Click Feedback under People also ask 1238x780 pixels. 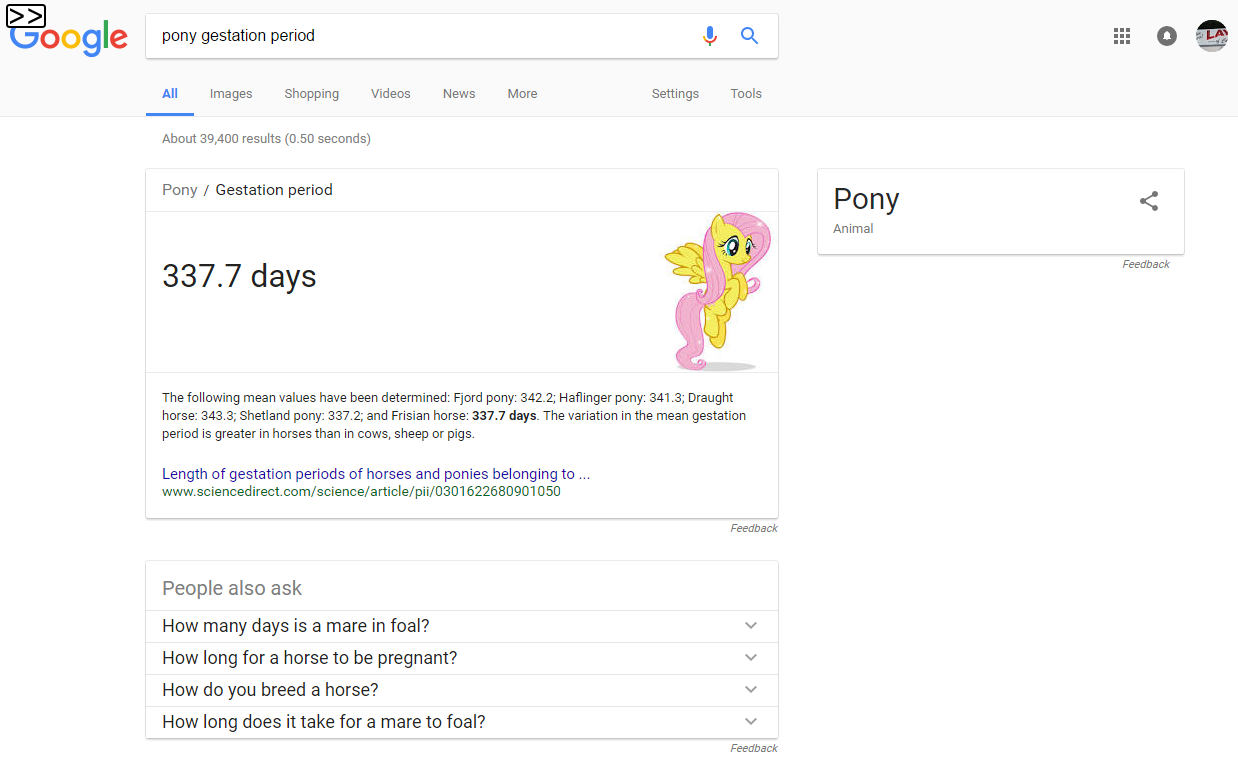tap(754, 748)
